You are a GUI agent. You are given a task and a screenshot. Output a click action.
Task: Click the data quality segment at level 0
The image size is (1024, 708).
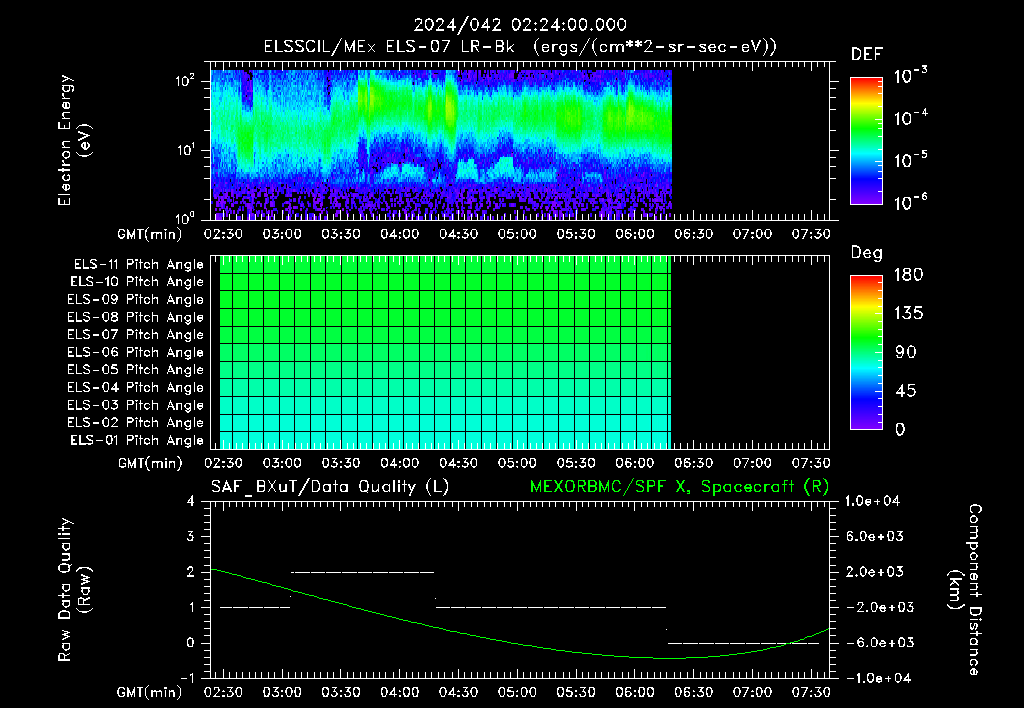point(743,643)
